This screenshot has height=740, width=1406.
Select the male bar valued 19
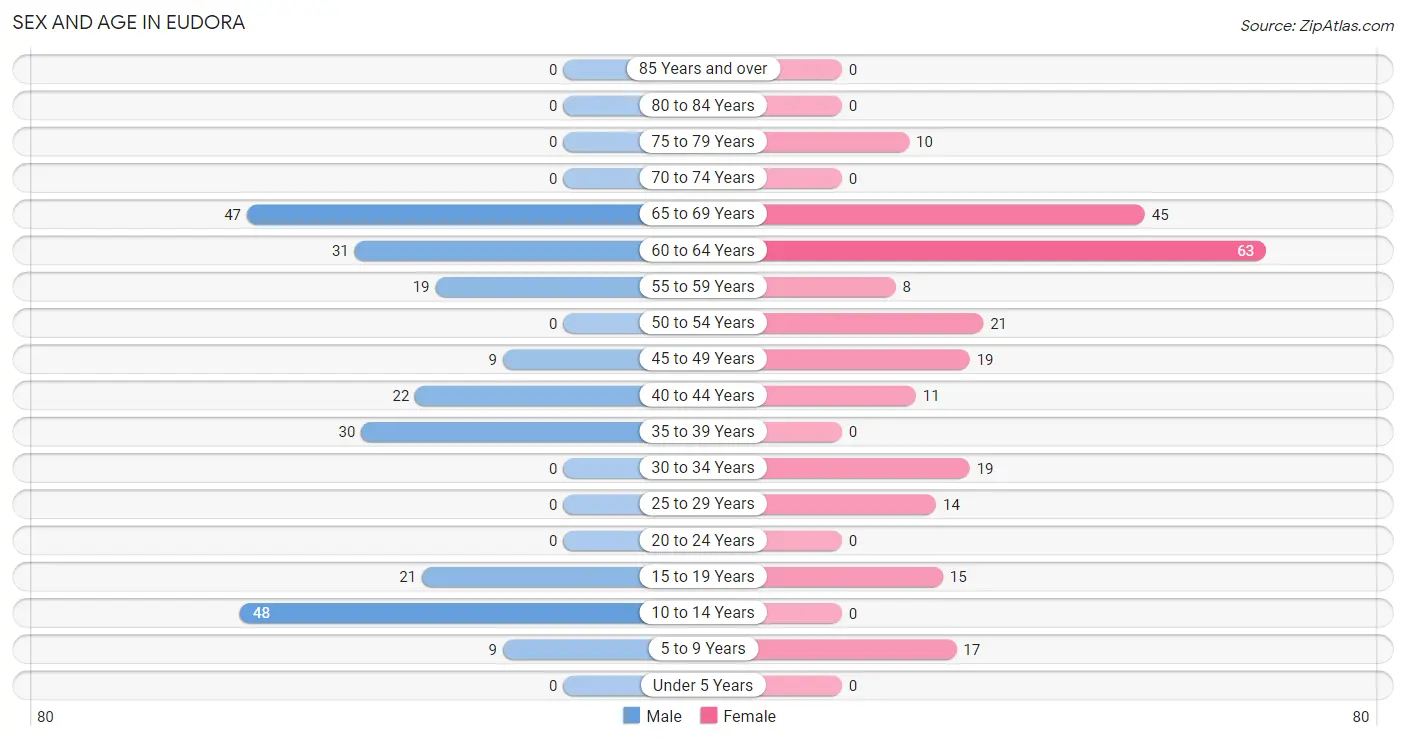point(542,287)
